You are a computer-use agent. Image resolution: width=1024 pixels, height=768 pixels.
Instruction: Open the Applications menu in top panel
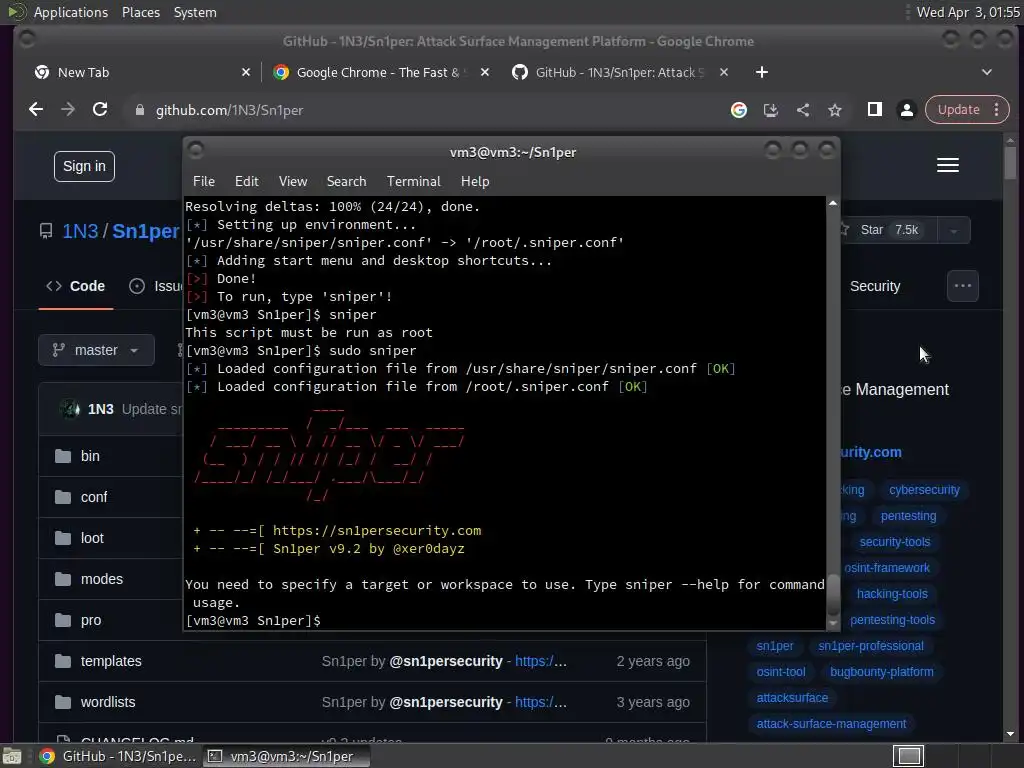pyautogui.click(x=71, y=12)
